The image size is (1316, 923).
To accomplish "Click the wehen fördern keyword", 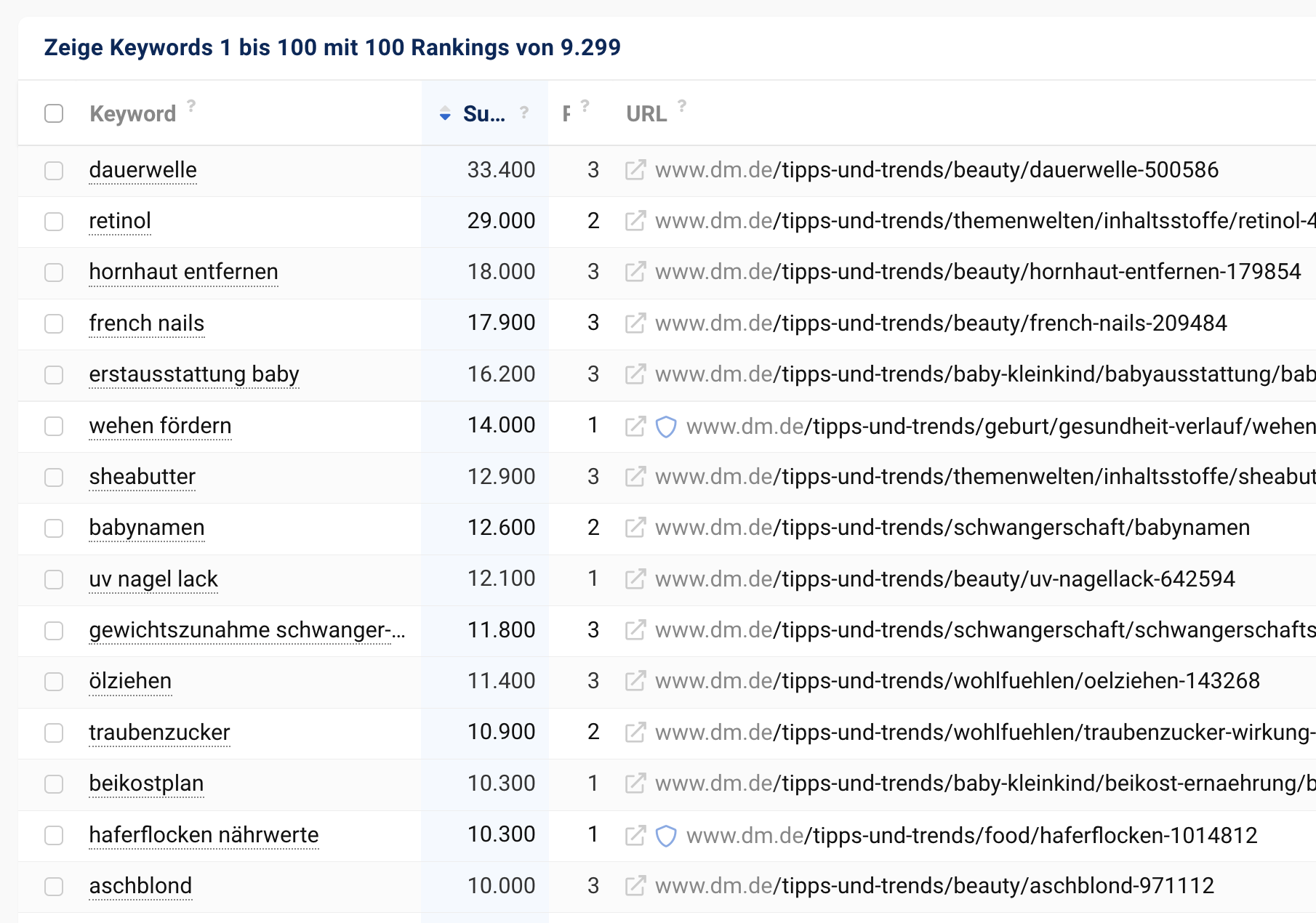I will point(160,426).
